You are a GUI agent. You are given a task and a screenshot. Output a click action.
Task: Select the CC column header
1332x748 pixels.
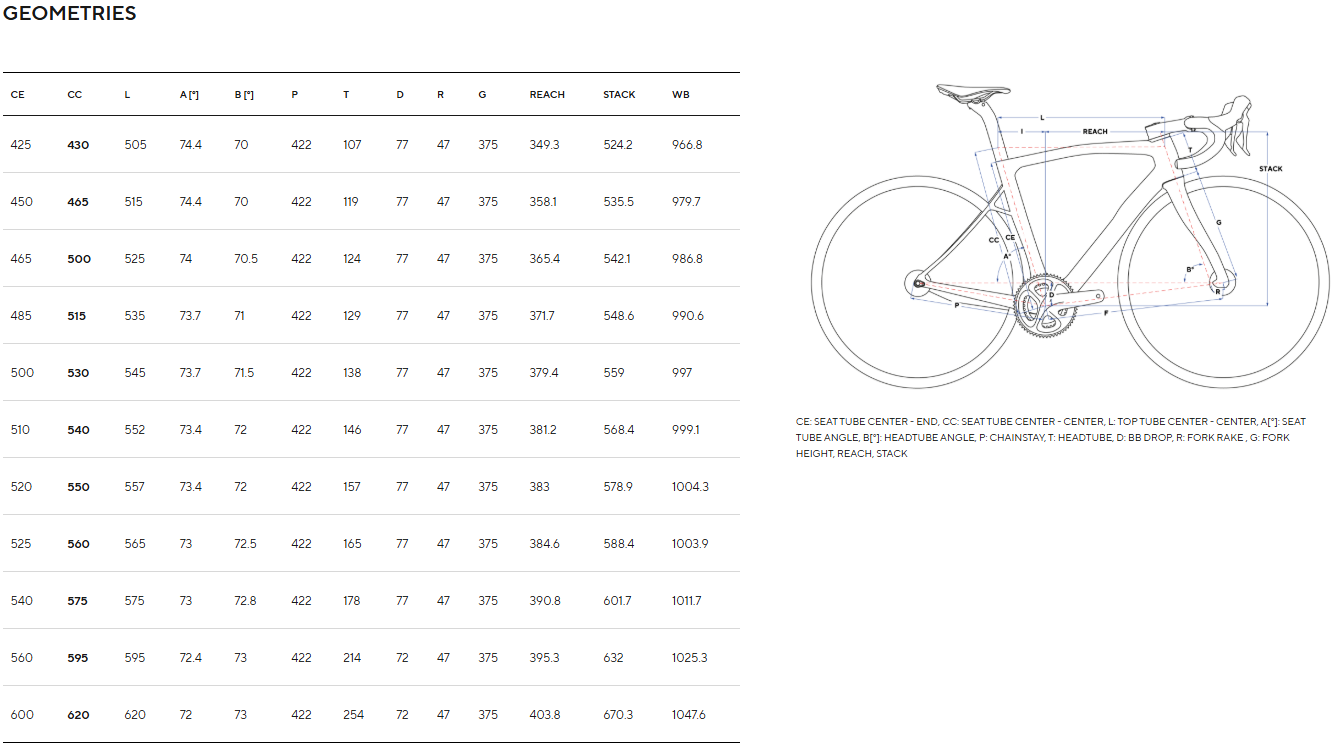[x=75, y=94]
